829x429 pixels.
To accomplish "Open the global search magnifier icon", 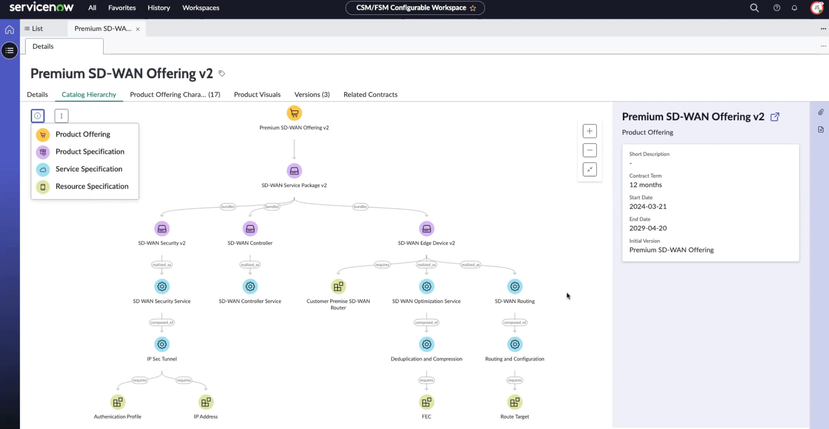I will pyautogui.click(x=754, y=8).
